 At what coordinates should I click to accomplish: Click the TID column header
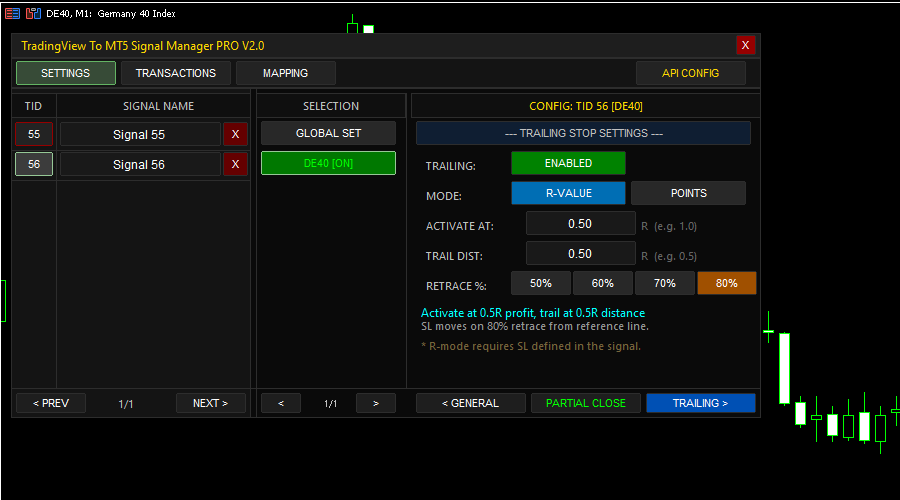click(x=33, y=106)
